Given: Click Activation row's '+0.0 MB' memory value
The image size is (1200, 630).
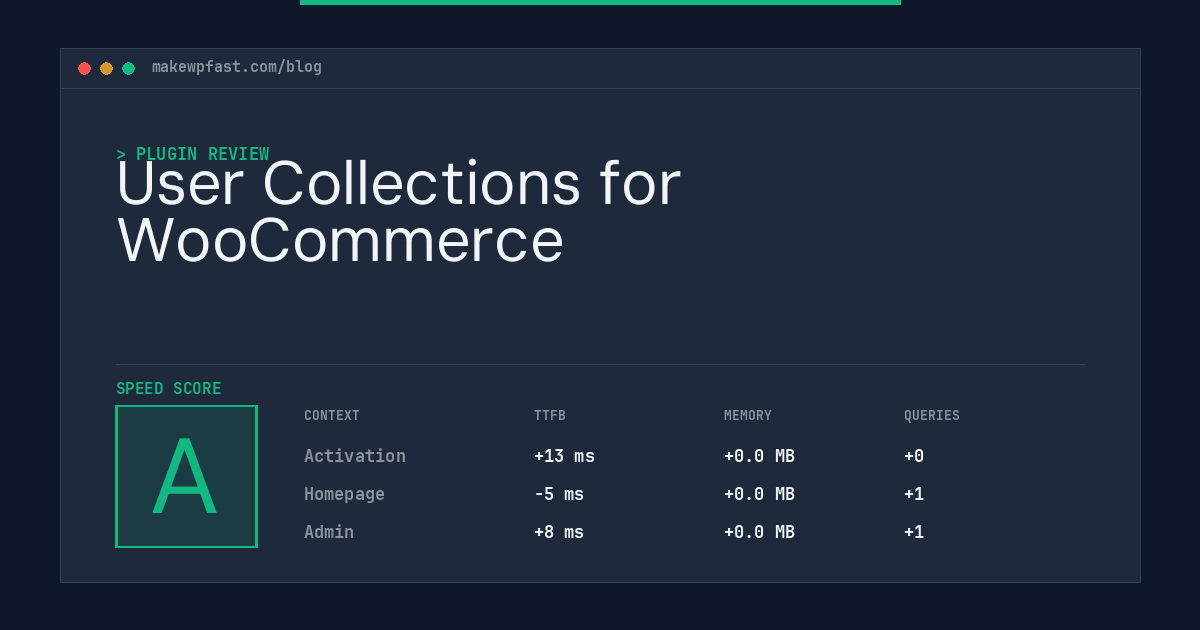Looking at the screenshot, I should [759, 456].
